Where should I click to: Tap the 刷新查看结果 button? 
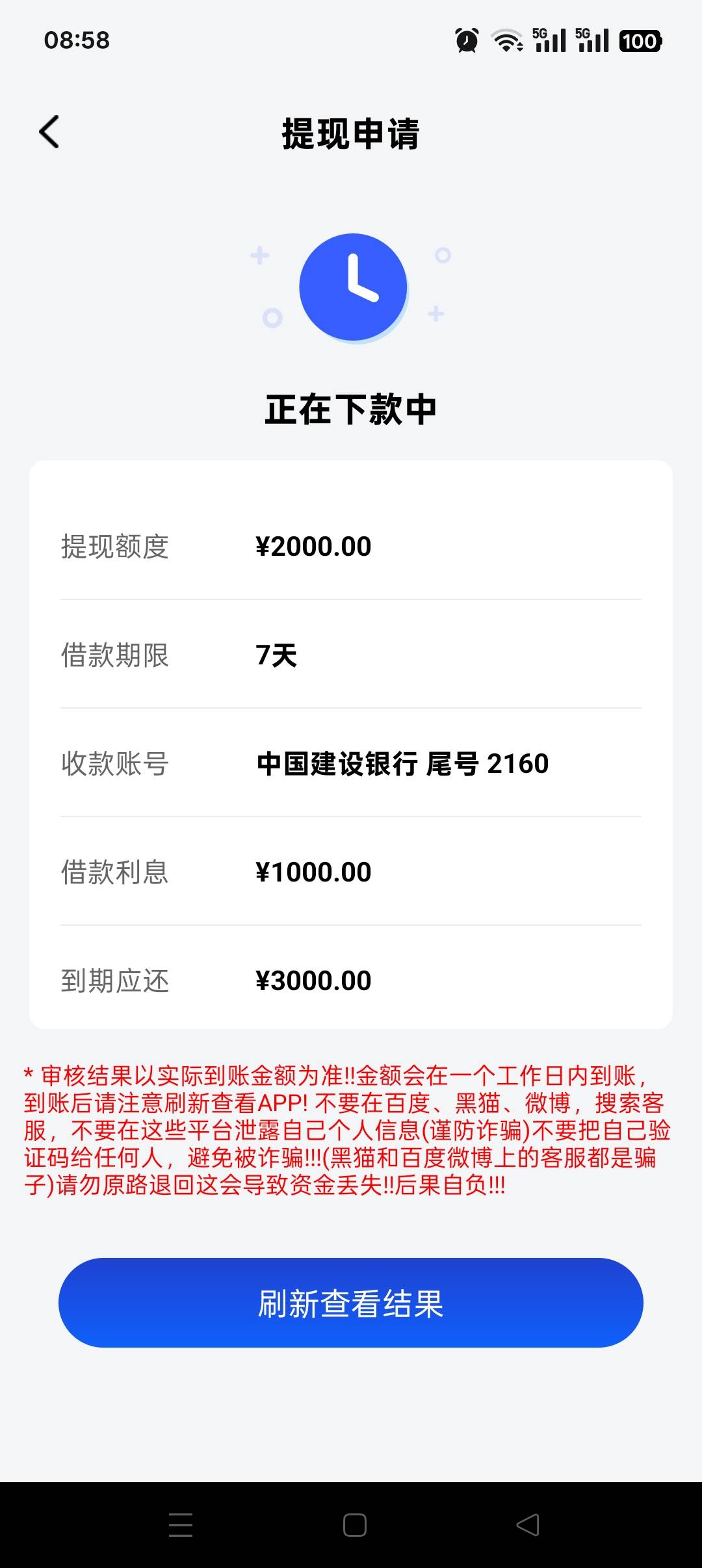coord(351,1303)
